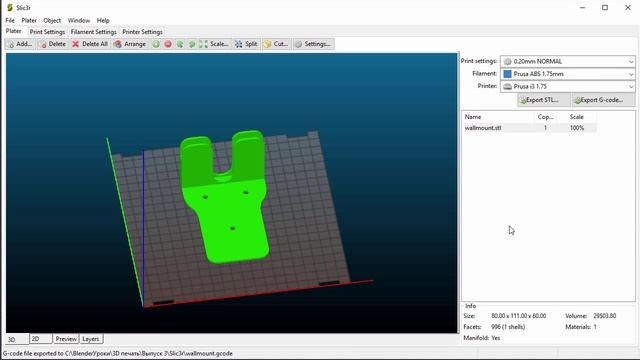The width and height of the screenshot is (640, 360).
Task: Switch to Print Settings tab
Action: tap(47, 32)
